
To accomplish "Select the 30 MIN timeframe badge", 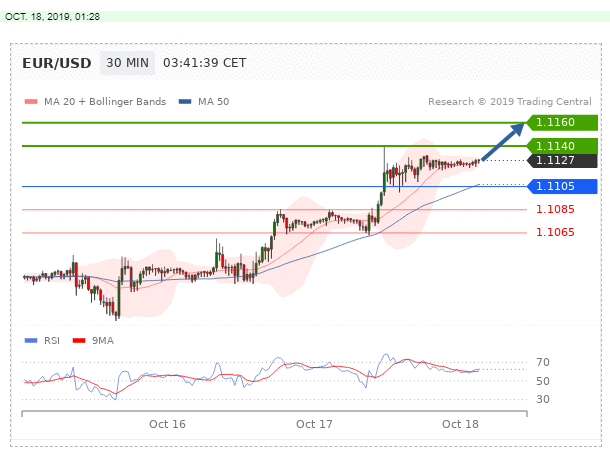I will pyautogui.click(x=128, y=63).
